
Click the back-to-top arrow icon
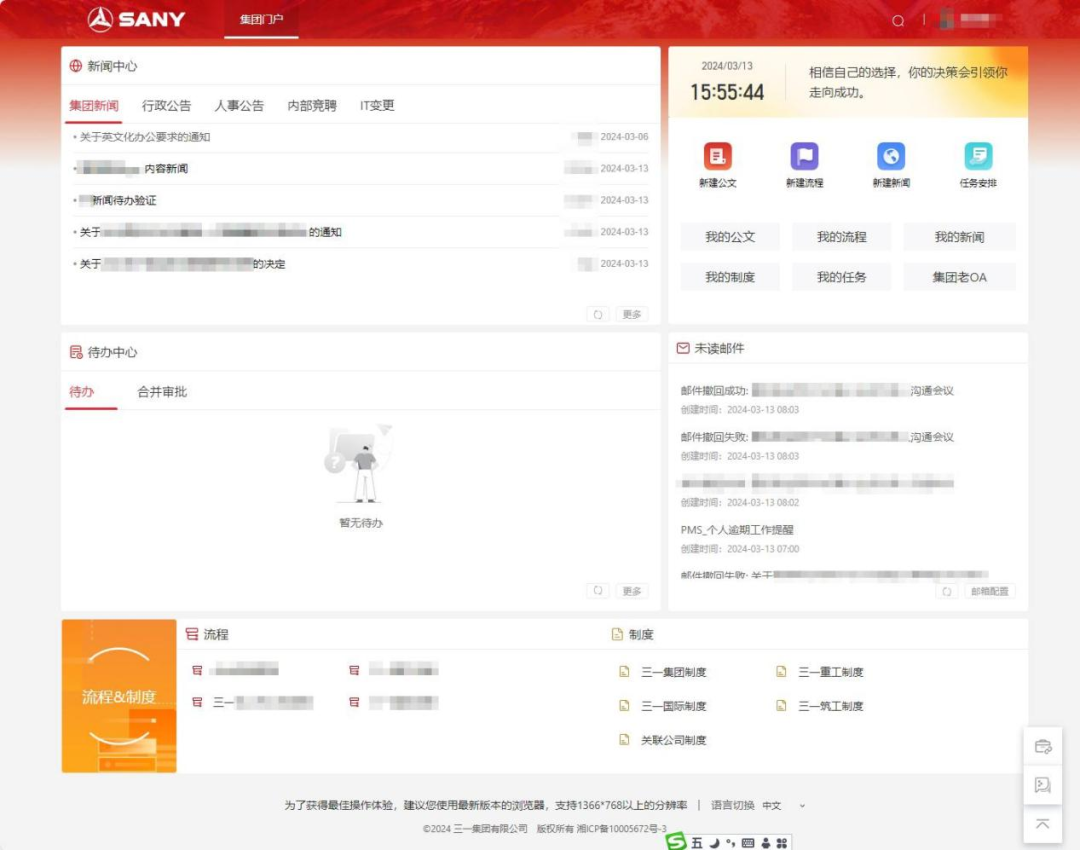pyautogui.click(x=1043, y=824)
